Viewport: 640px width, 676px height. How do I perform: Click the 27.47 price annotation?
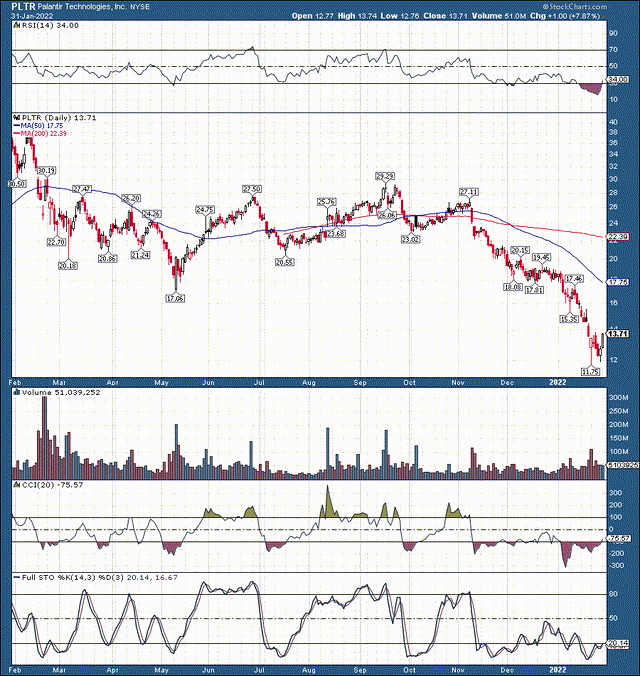(82, 189)
